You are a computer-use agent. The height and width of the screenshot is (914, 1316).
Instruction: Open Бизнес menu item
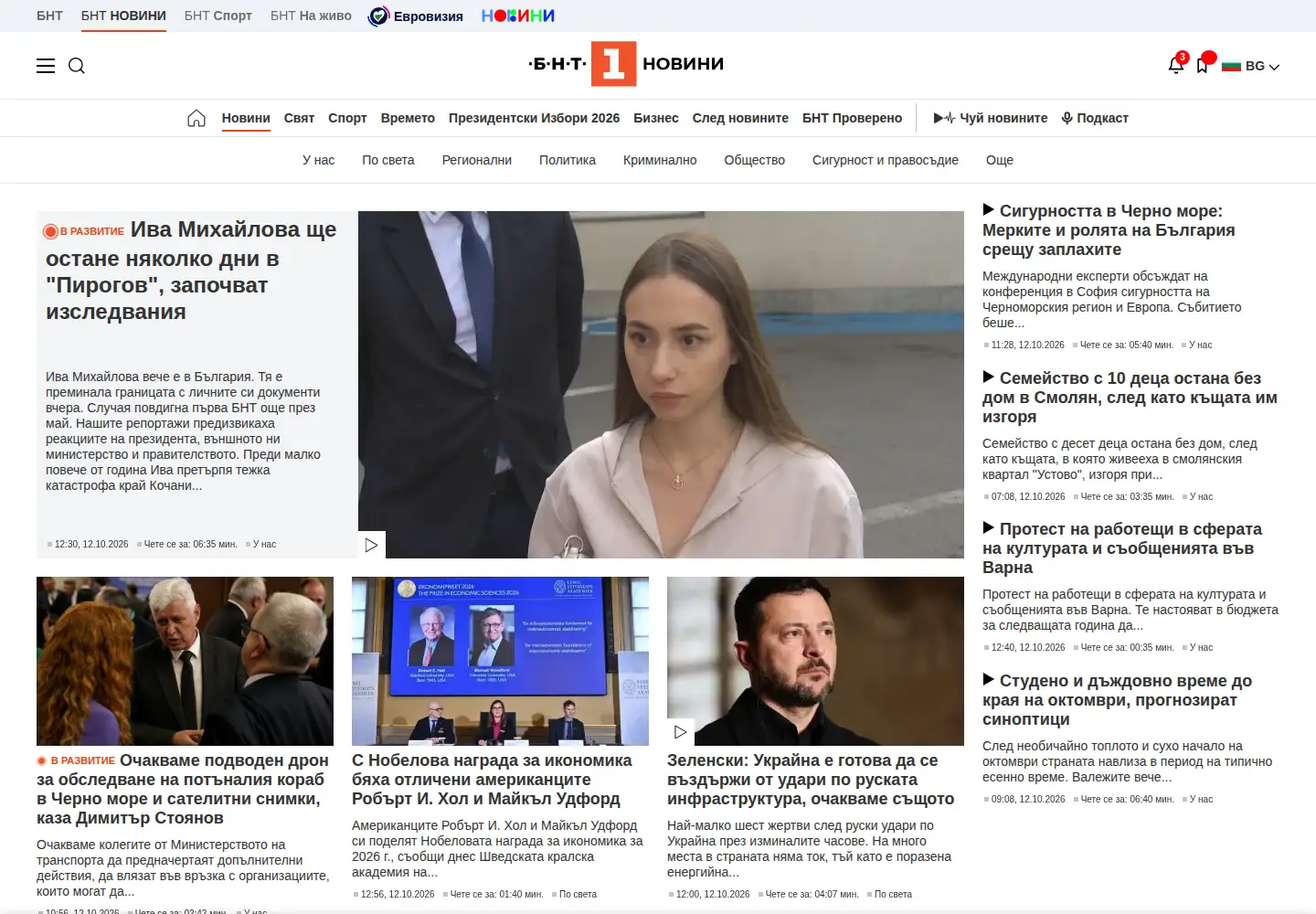tap(656, 118)
